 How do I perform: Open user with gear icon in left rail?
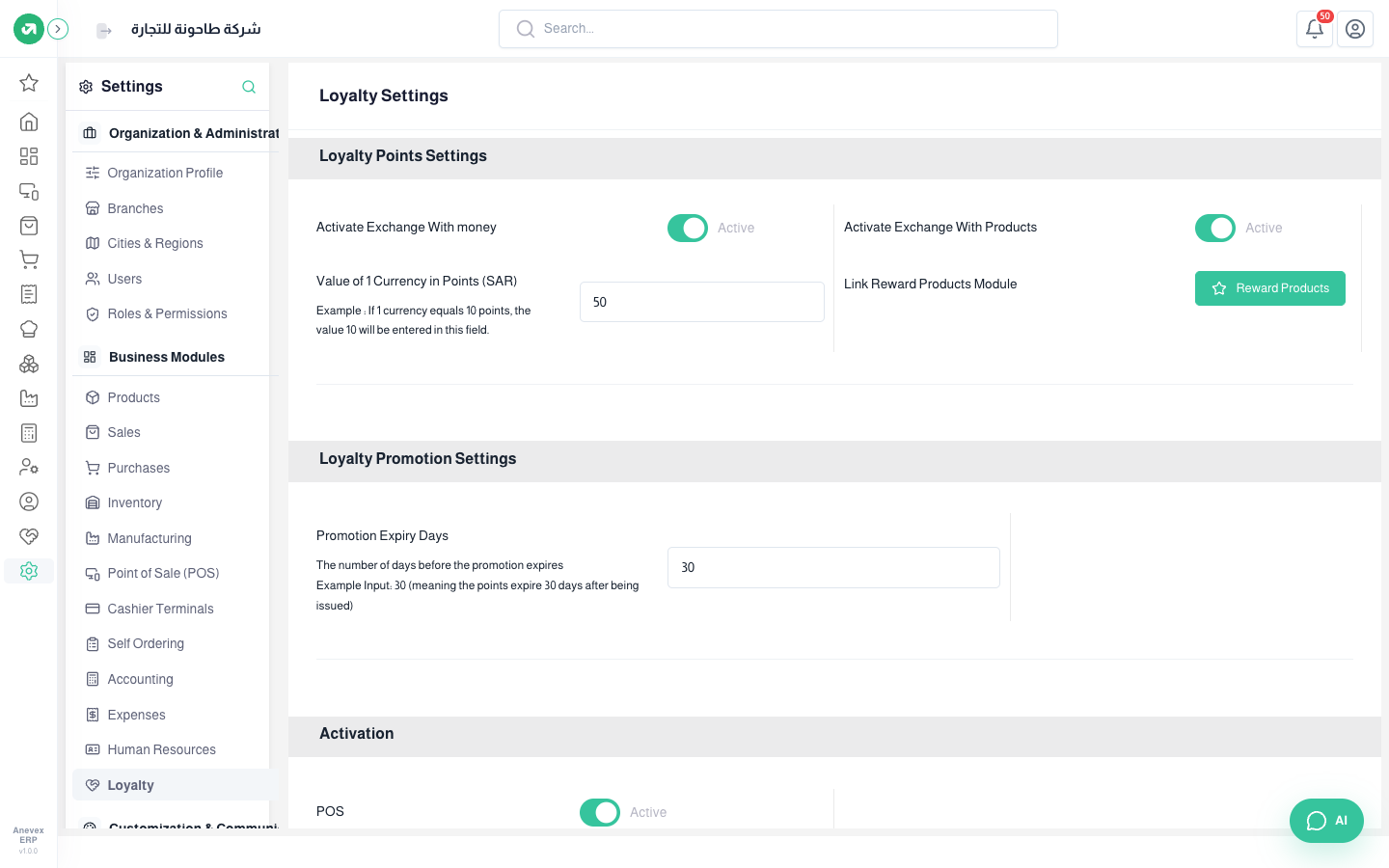point(29,467)
